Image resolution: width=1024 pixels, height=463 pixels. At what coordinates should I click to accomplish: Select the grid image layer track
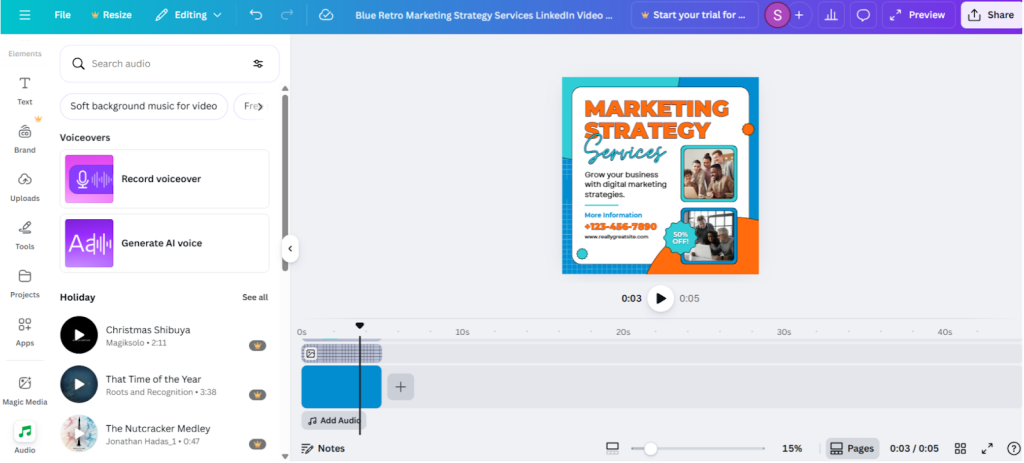point(341,353)
